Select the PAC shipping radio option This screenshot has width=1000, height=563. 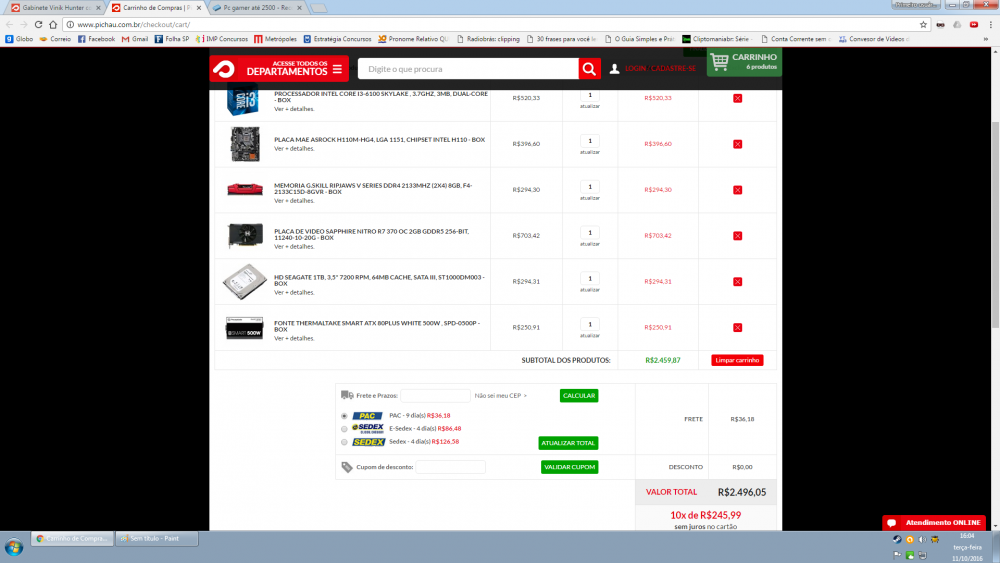pos(345,416)
